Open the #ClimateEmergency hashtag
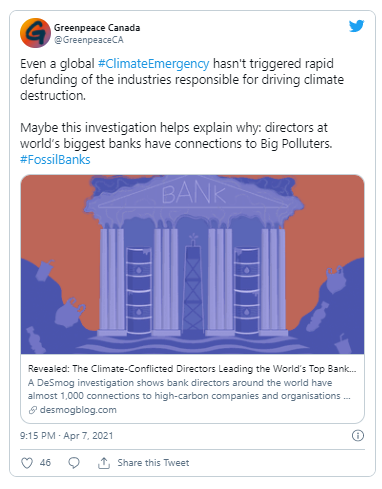 (x=154, y=63)
